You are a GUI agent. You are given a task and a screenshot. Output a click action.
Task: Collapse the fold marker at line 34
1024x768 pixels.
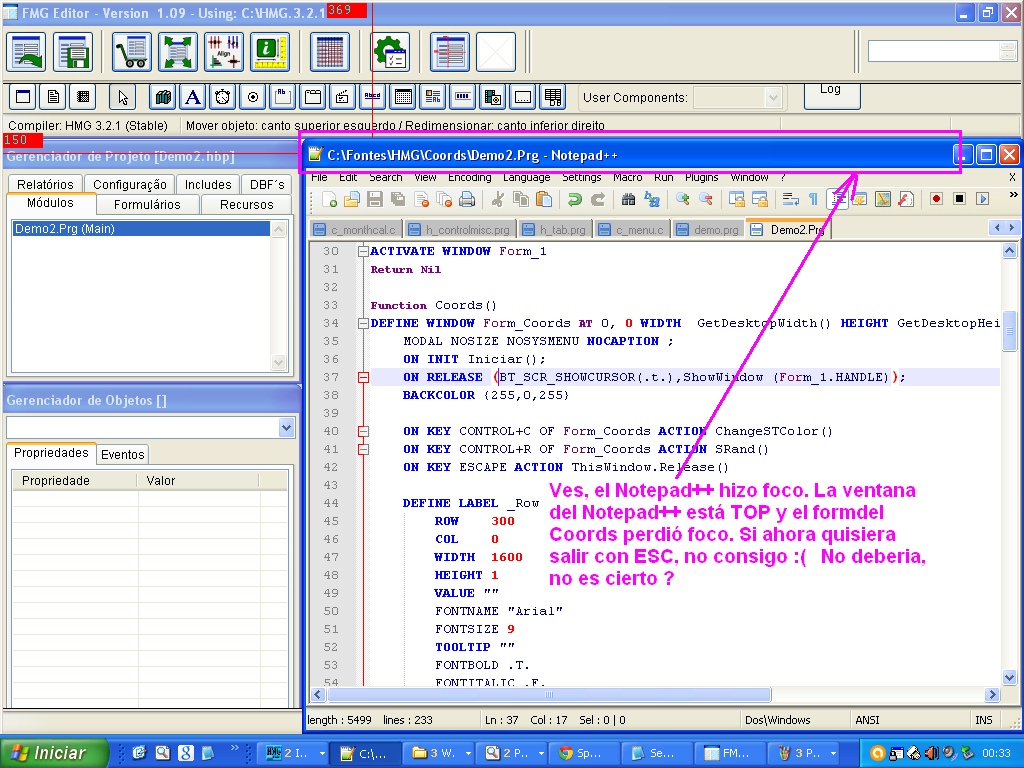362,323
